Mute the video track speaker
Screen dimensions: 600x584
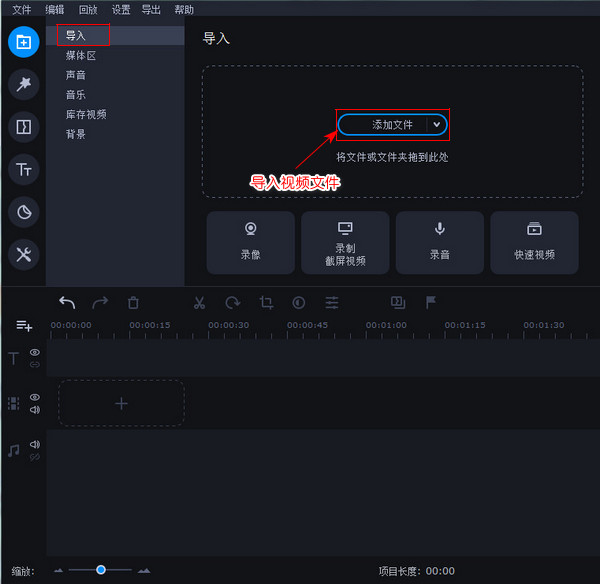click(34, 409)
